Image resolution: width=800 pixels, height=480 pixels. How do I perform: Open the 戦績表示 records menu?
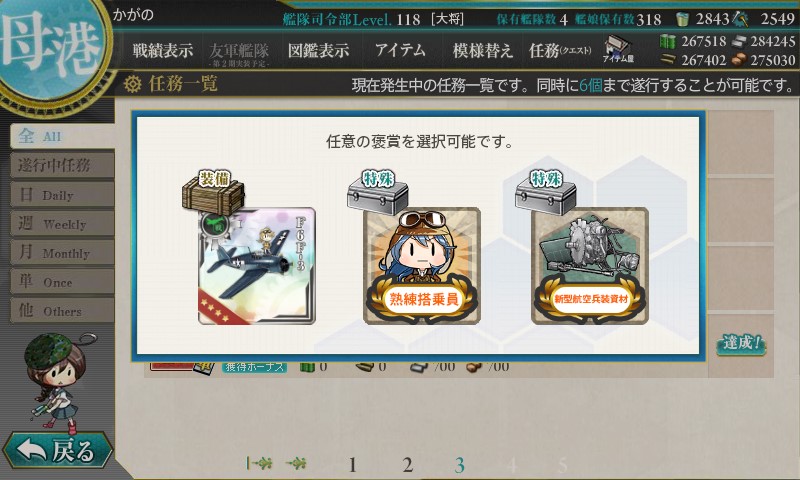(x=163, y=50)
